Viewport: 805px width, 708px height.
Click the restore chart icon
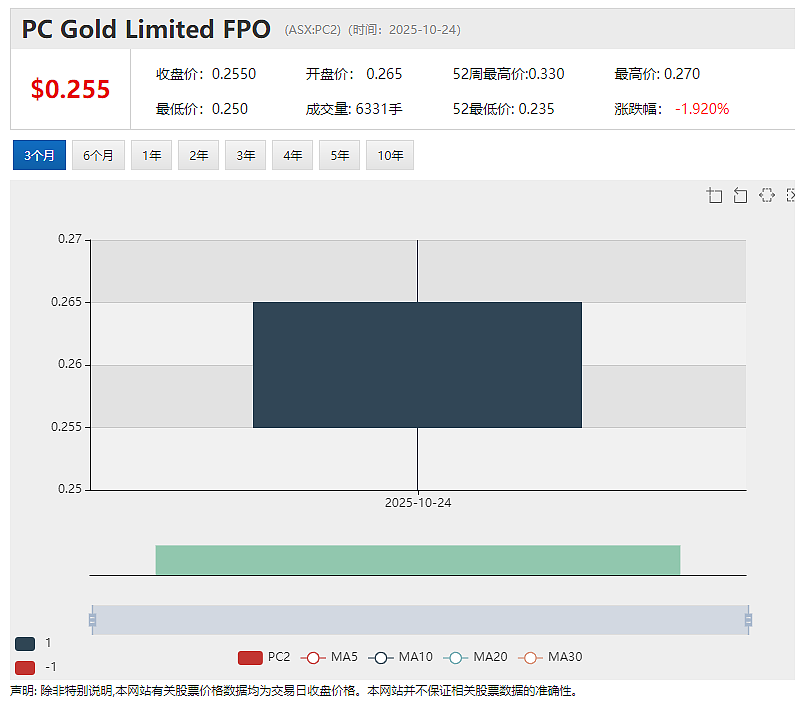pyautogui.click(x=766, y=195)
